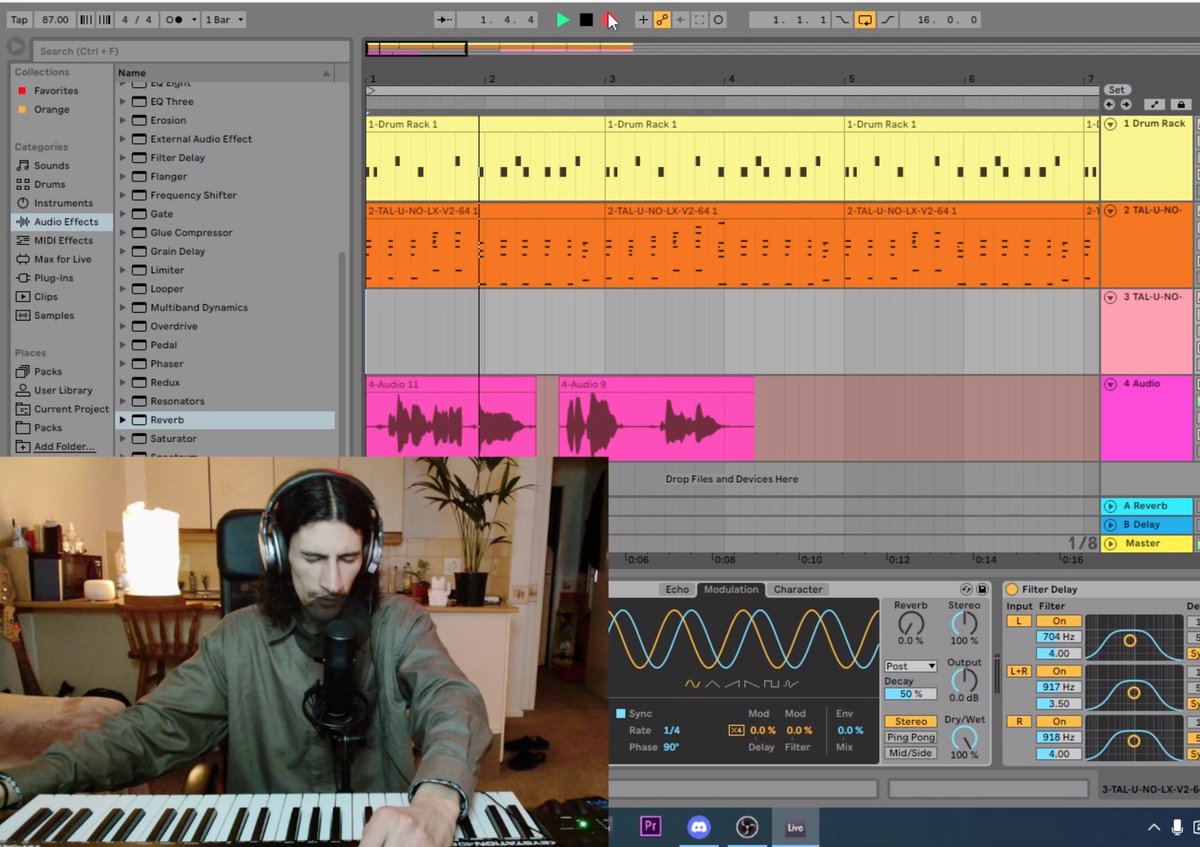Viewport: 1200px width, 847px height.
Task: Click the Re-enable Automation arrow icon
Action: [681, 20]
